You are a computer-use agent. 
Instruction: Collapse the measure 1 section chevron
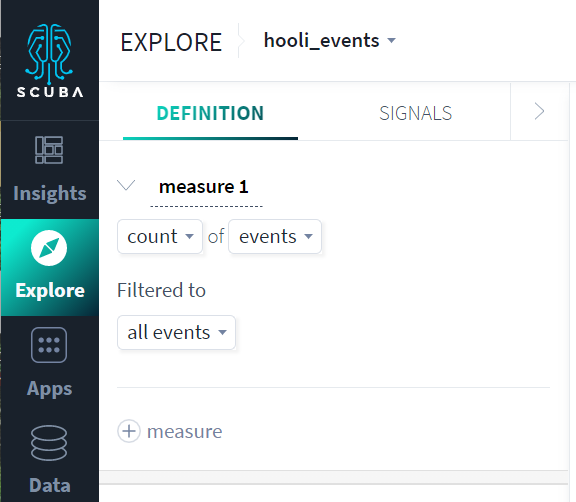tap(126, 185)
